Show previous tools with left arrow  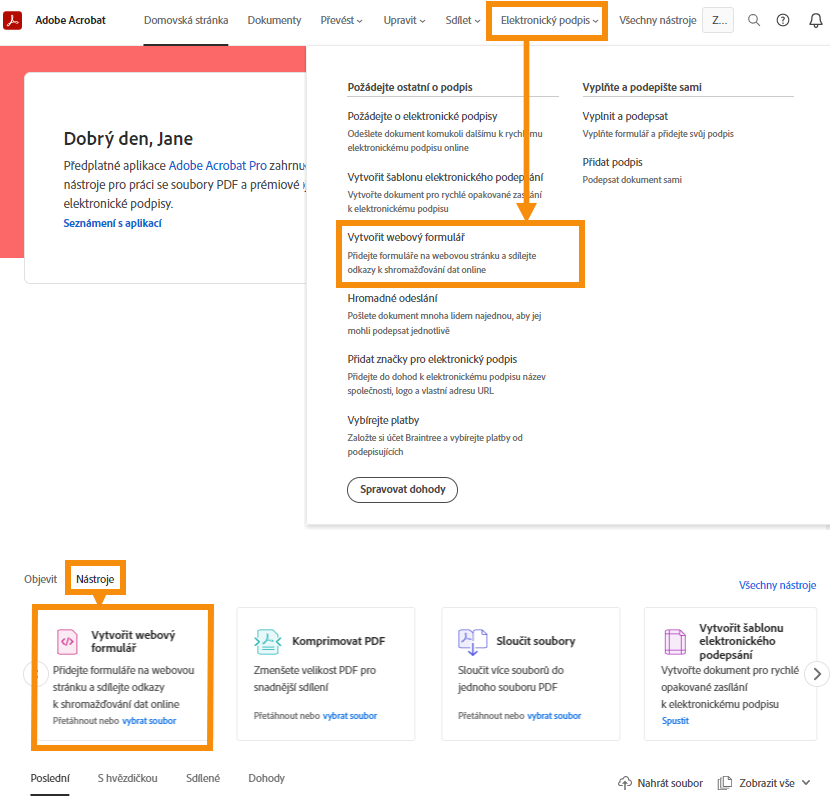(x=36, y=674)
